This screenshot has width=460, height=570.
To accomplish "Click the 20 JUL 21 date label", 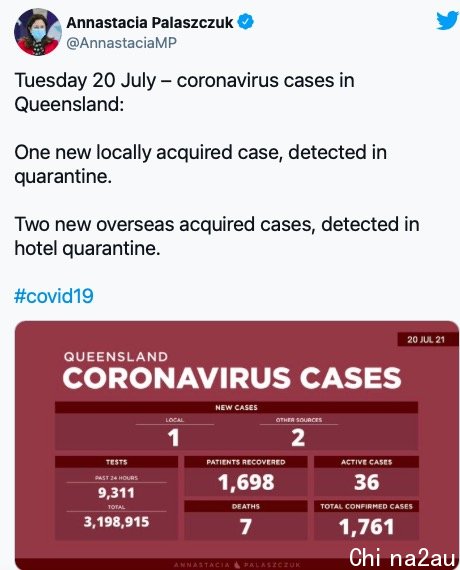I will point(426,340).
